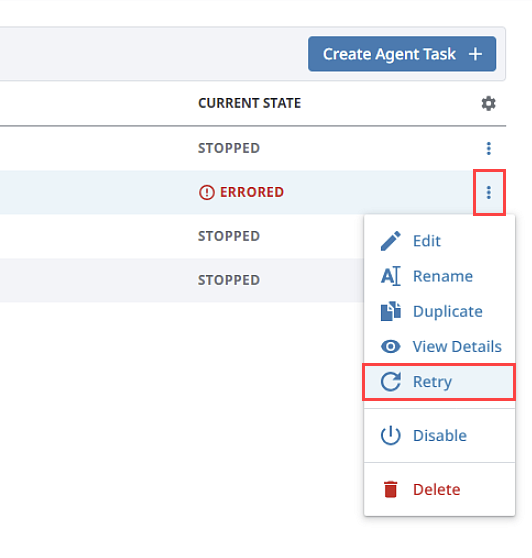Select the Delete menu entry
This screenshot has height=558, width=532.
point(439,490)
